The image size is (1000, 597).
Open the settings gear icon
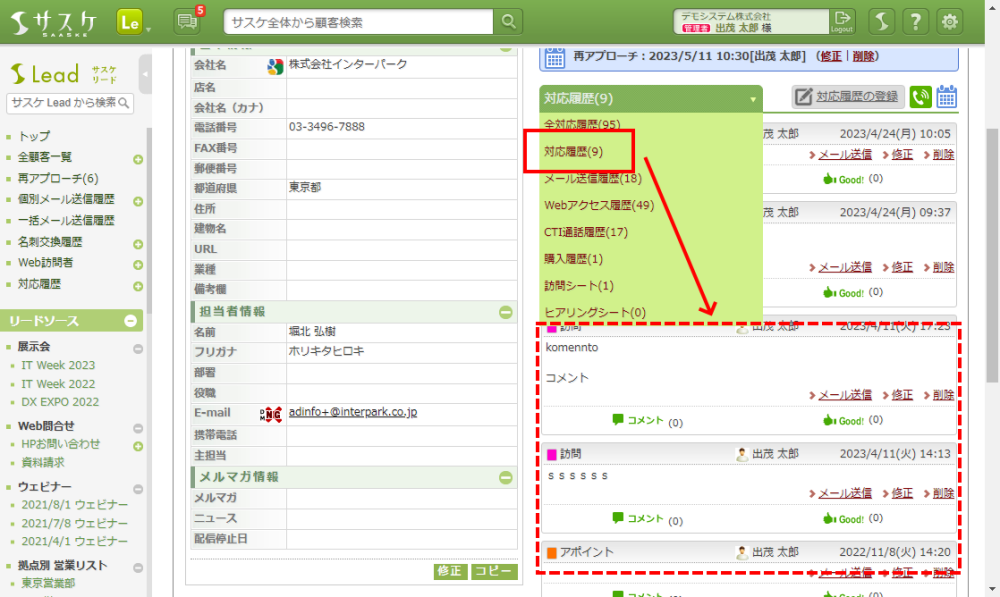[x=949, y=21]
